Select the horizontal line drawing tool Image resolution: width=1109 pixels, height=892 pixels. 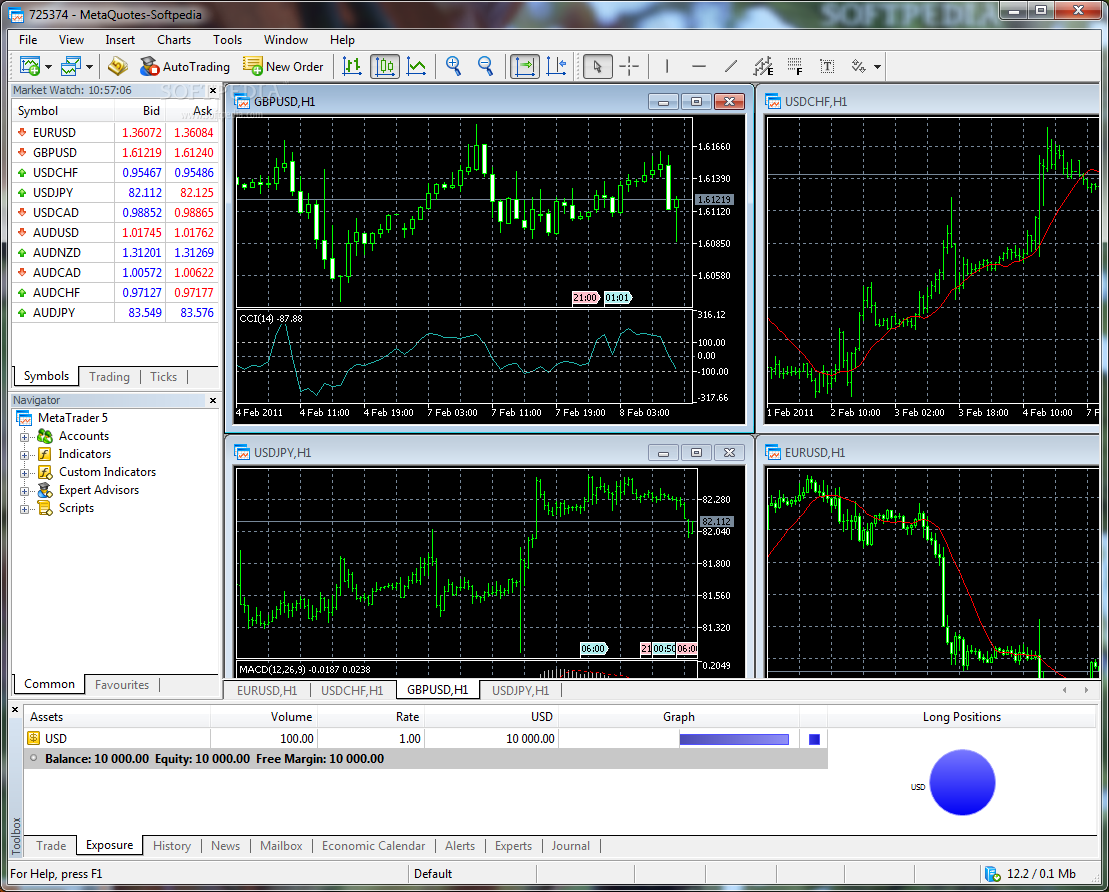coord(699,66)
